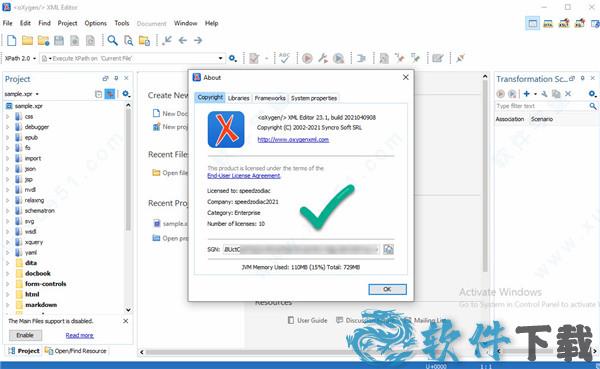Click the New document toolbar icon

pos(11,40)
